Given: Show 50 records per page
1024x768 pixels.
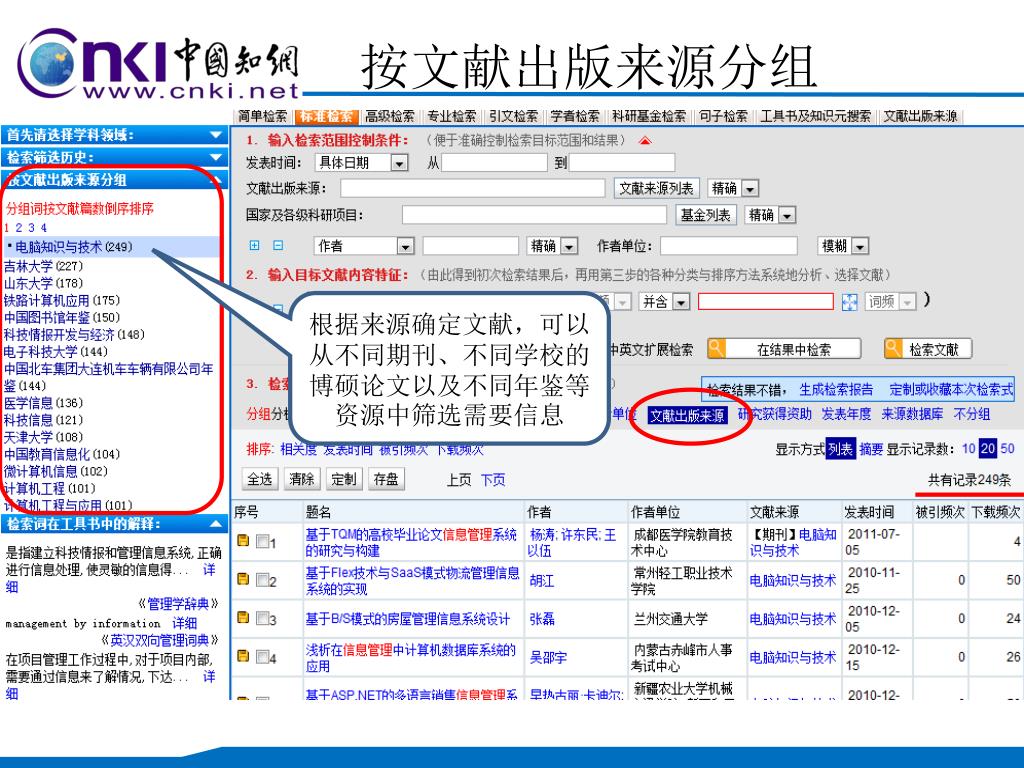Looking at the screenshot, I should (1008, 449).
